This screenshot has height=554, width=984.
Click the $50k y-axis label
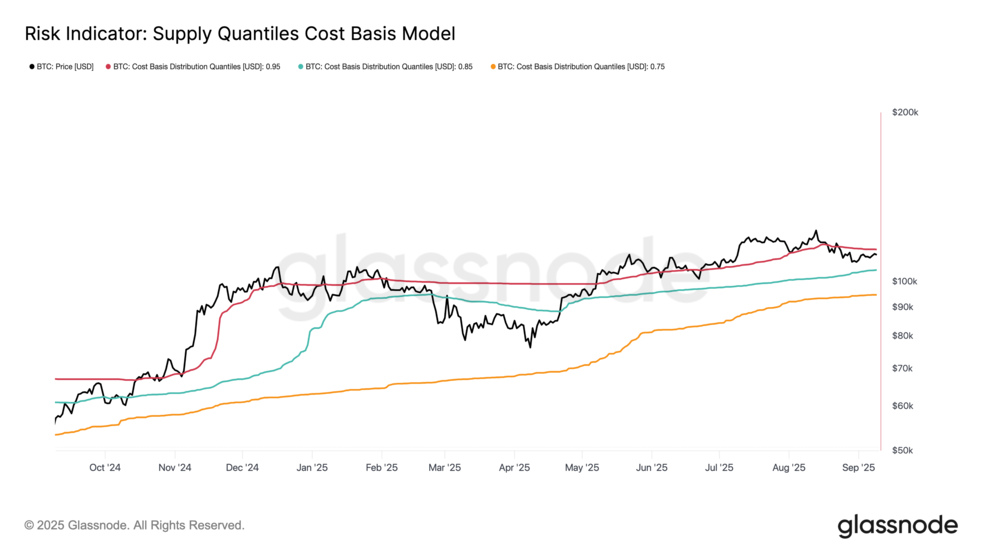tap(902, 450)
